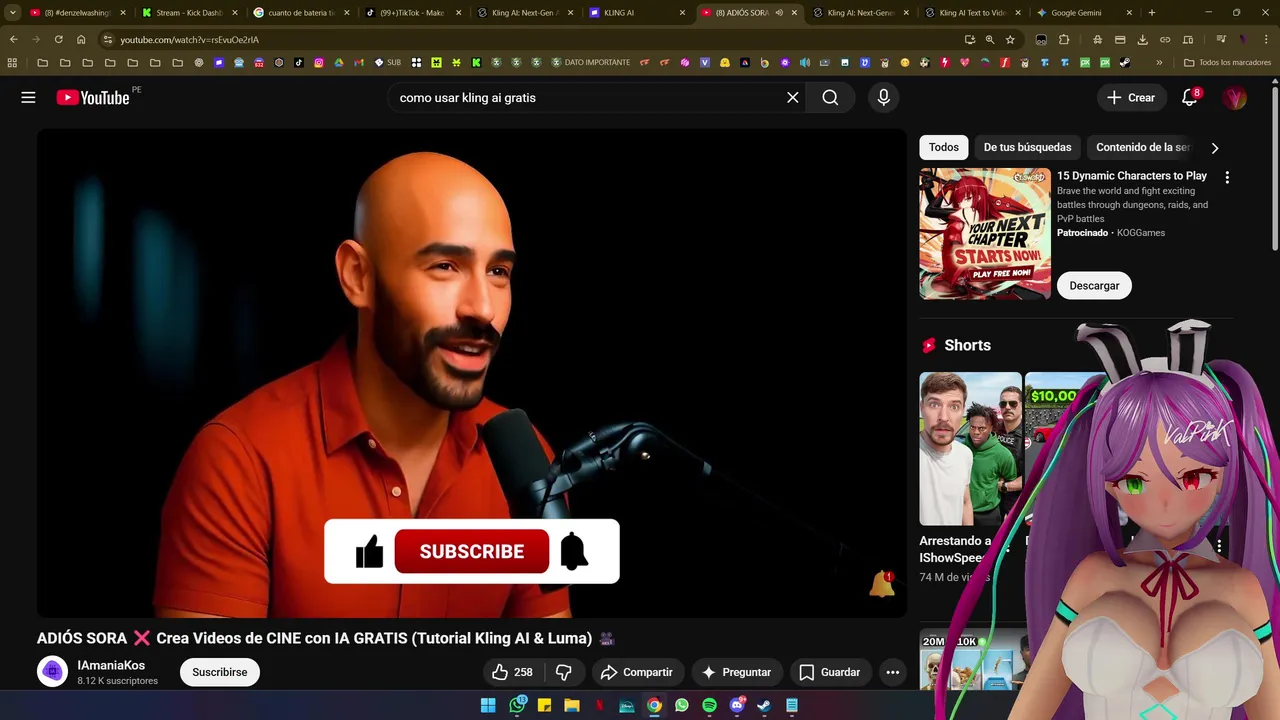Open the tab search dropdown arrow
Screen dimensions: 1280x720
coord(12,13)
